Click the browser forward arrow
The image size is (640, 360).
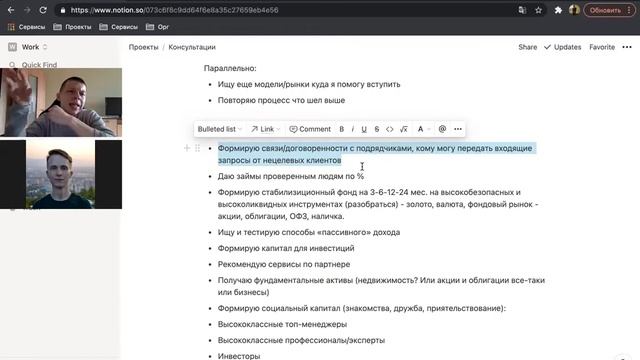click(27, 10)
